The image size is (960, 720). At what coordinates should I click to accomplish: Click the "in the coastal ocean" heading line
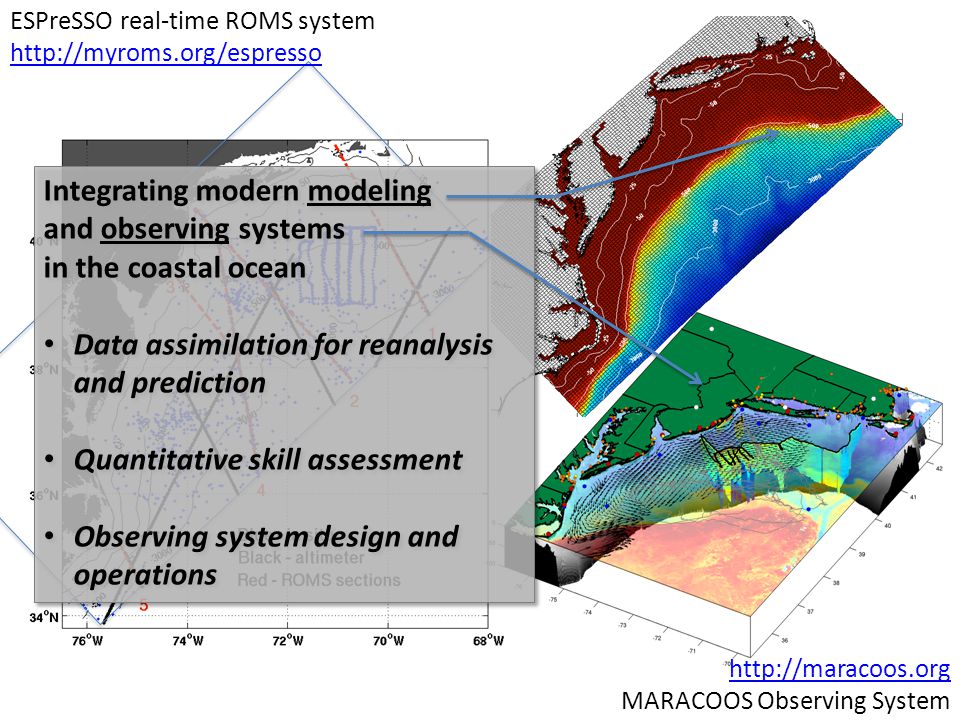174,268
